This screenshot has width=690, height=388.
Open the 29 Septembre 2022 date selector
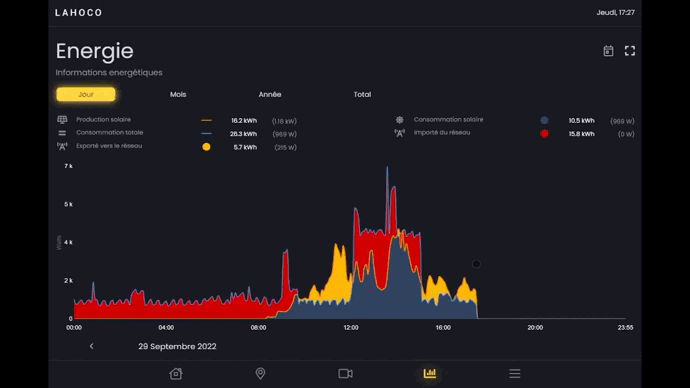(x=177, y=346)
